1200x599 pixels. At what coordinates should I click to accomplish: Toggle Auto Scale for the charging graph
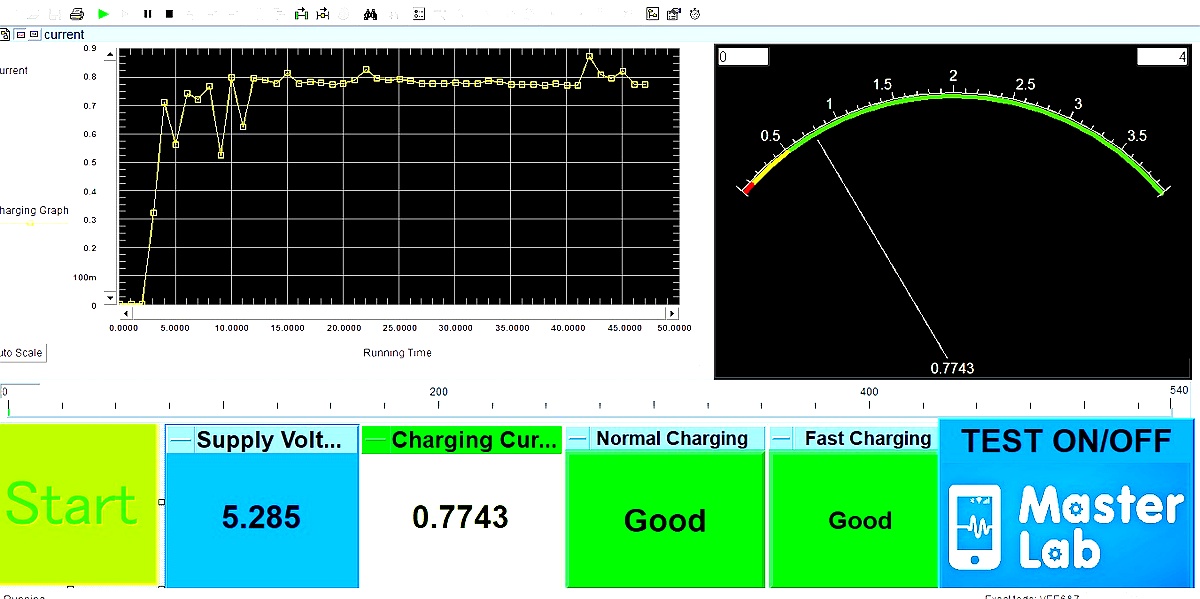point(22,352)
